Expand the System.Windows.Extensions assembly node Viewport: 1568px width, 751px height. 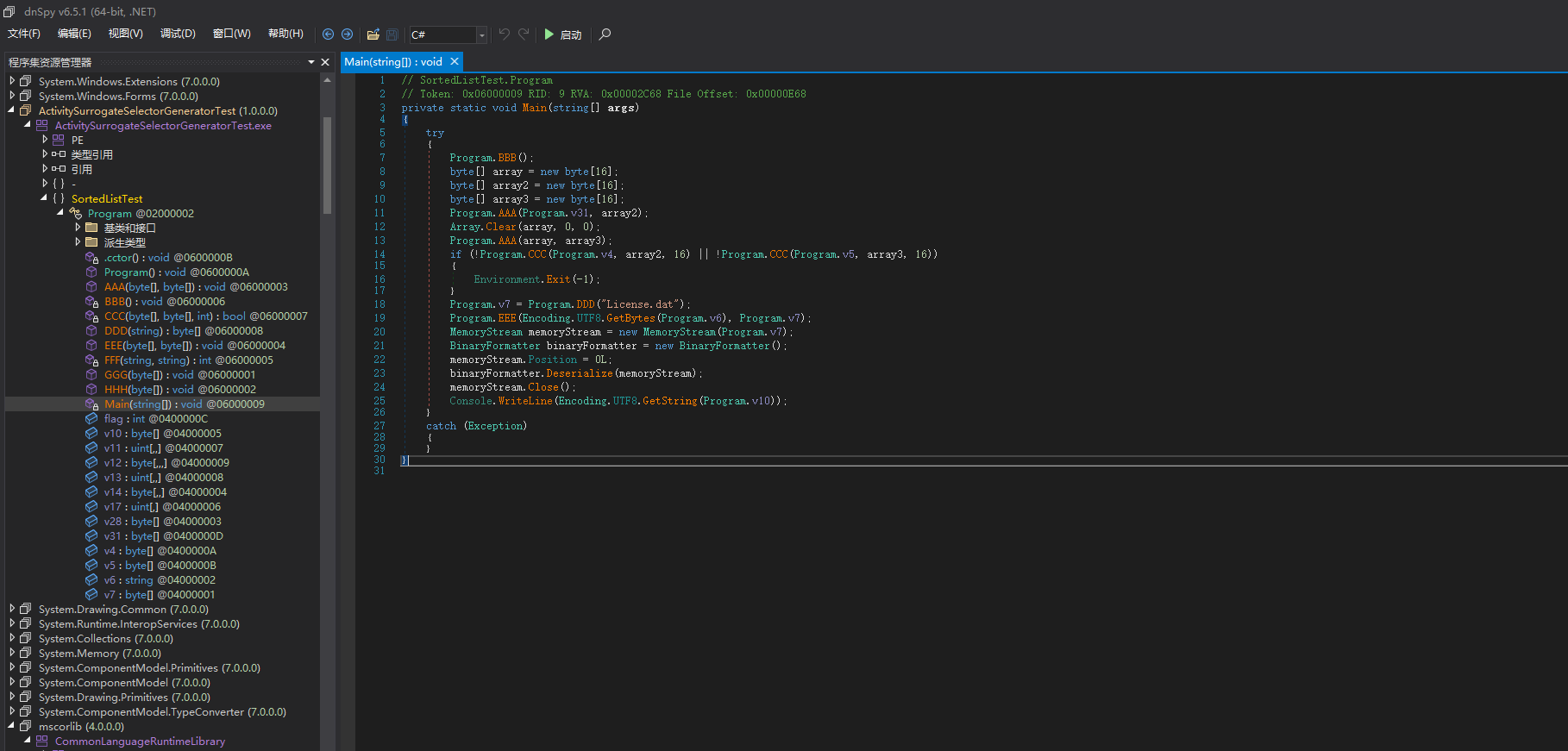12,81
